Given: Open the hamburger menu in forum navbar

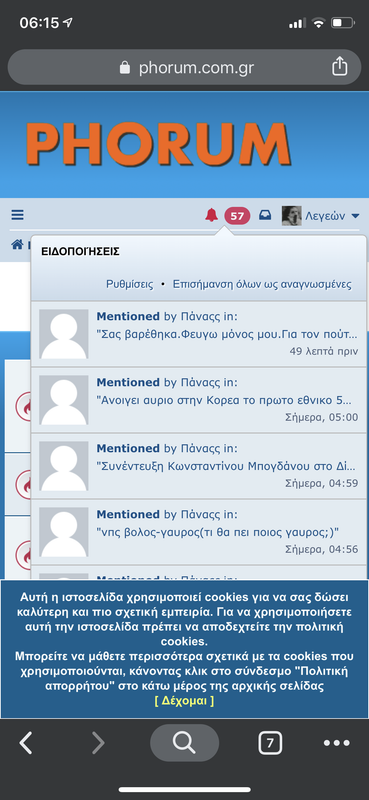Looking at the screenshot, I should 17,215.
